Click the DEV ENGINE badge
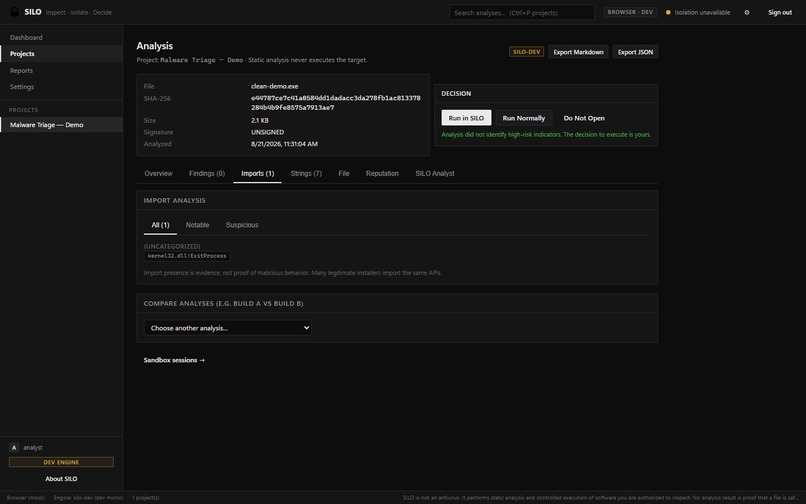This screenshot has height=504, width=806. 61,462
